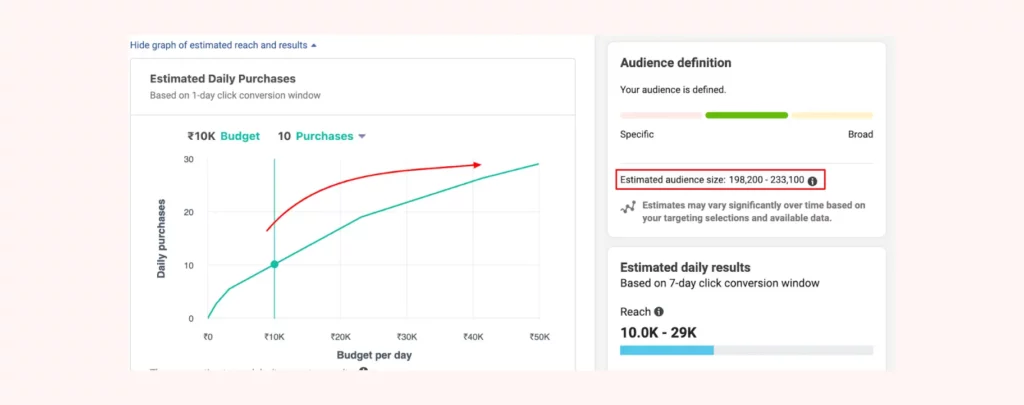
Task: Click the text 'Based on 7-day click conversion window'
Action: pyautogui.click(x=720, y=283)
